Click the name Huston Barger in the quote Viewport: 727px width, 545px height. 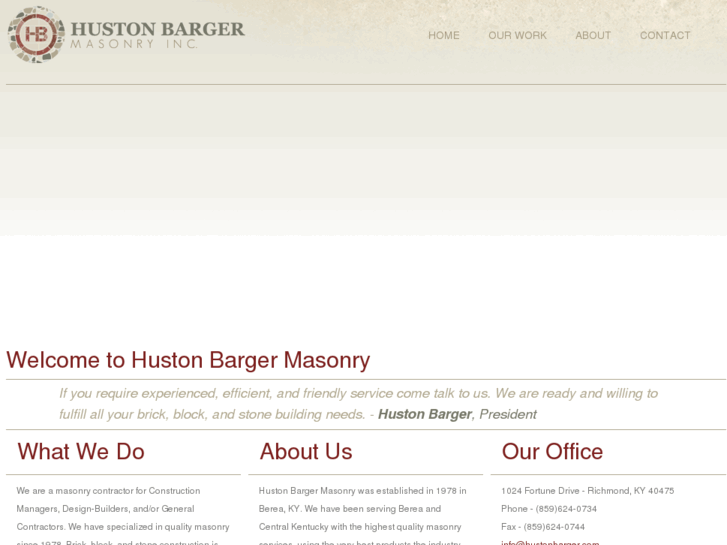[x=425, y=414]
